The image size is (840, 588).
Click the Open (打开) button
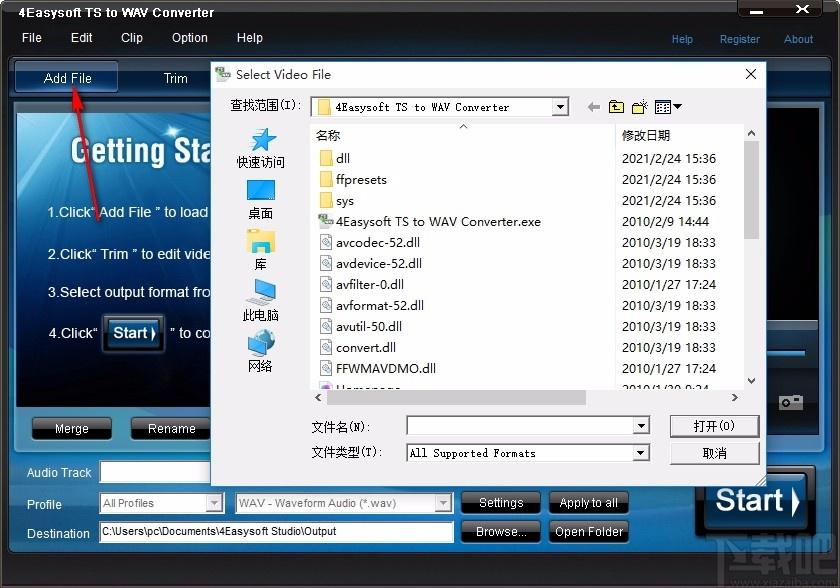(x=714, y=426)
